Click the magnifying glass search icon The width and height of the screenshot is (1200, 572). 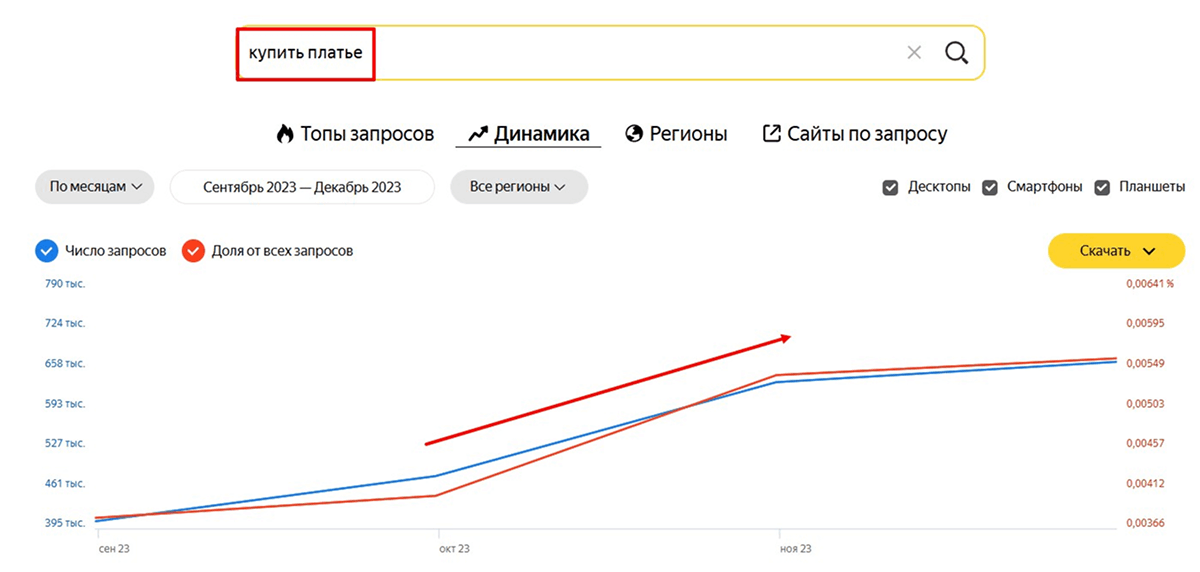coord(957,53)
